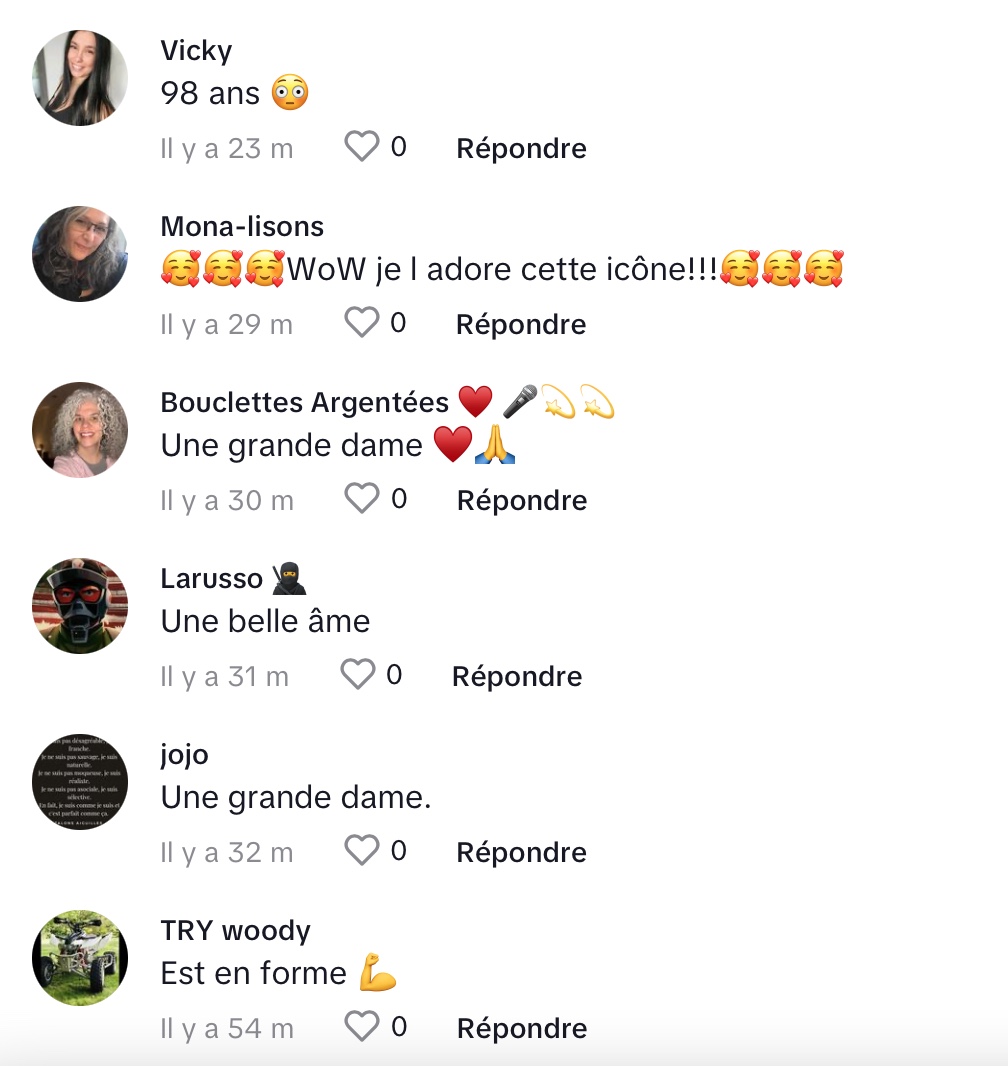Tap the heart on Mona-lisons' comment

pyautogui.click(x=362, y=323)
